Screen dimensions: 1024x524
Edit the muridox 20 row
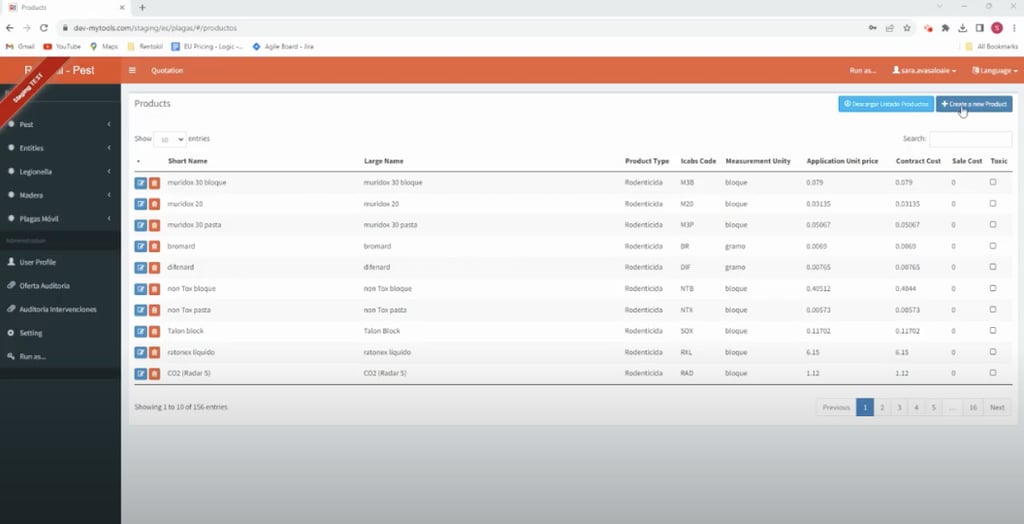tap(140, 204)
